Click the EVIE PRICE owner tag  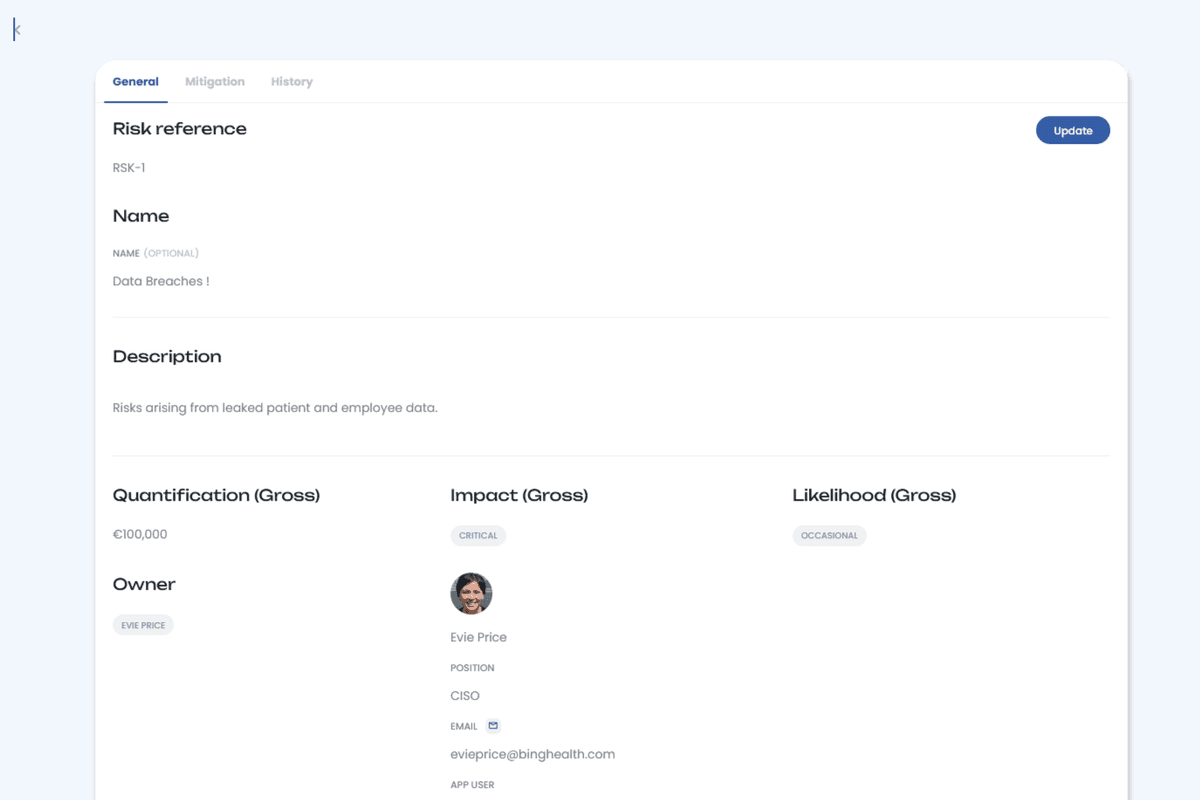point(143,625)
